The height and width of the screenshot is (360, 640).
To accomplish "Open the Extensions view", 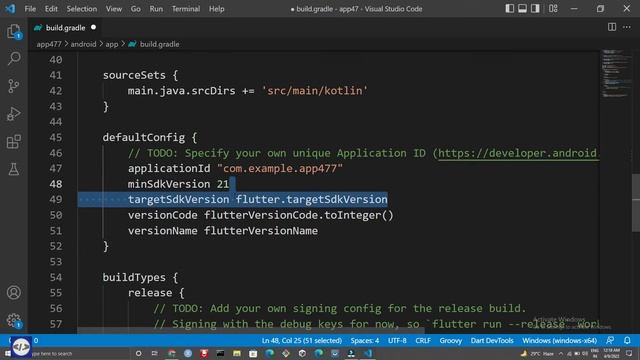I will point(13,142).
